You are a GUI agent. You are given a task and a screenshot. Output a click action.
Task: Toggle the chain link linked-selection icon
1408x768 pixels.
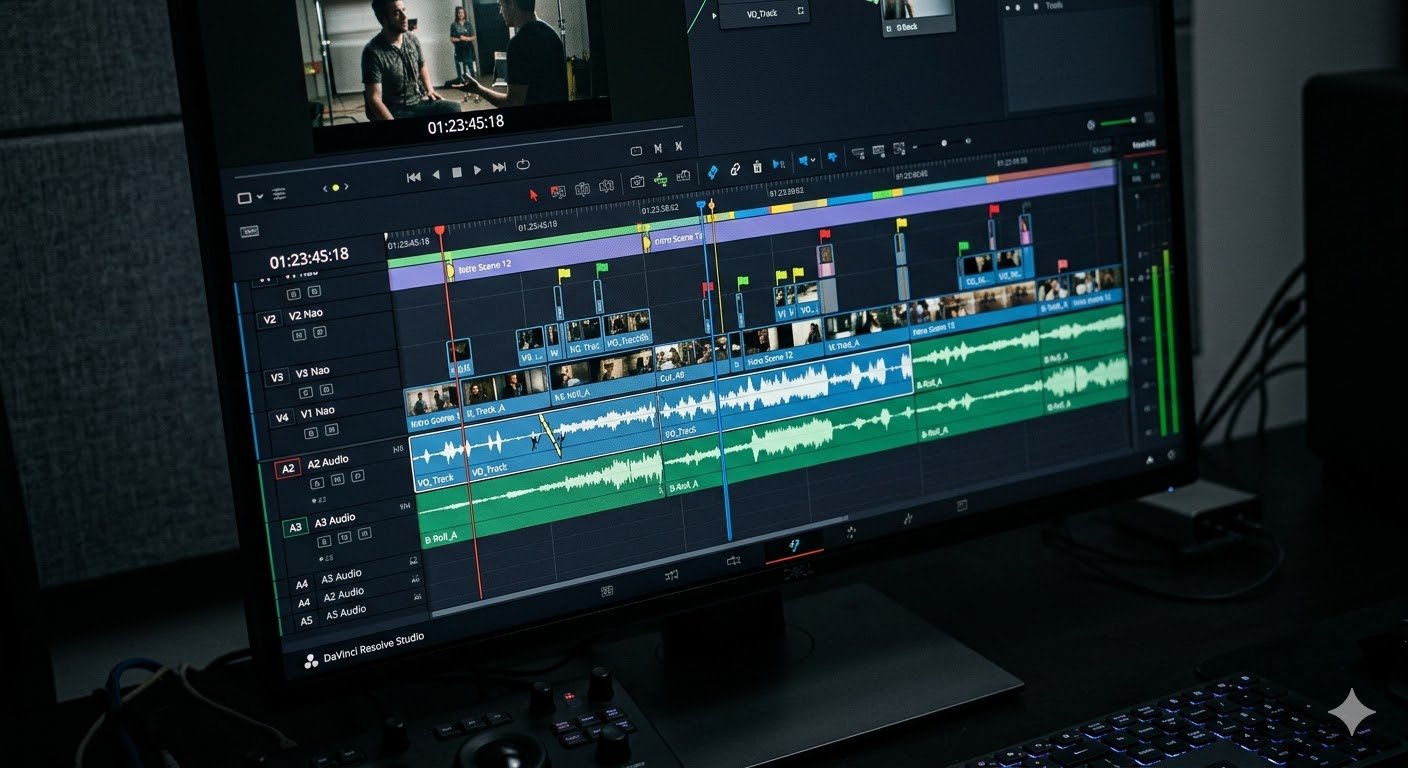click(x=735, y=169)
